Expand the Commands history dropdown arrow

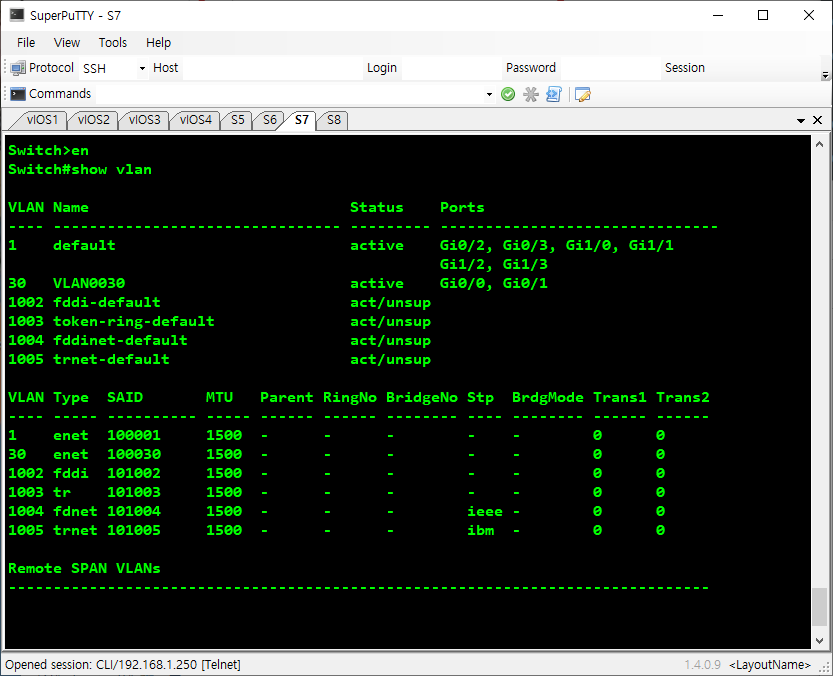(489, 95)
